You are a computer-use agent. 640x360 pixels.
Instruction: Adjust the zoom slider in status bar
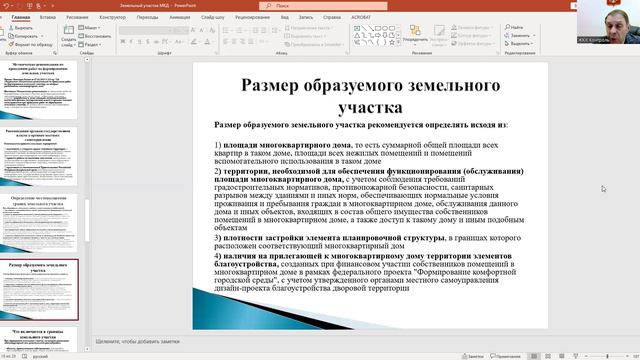[x=607, y=356]
